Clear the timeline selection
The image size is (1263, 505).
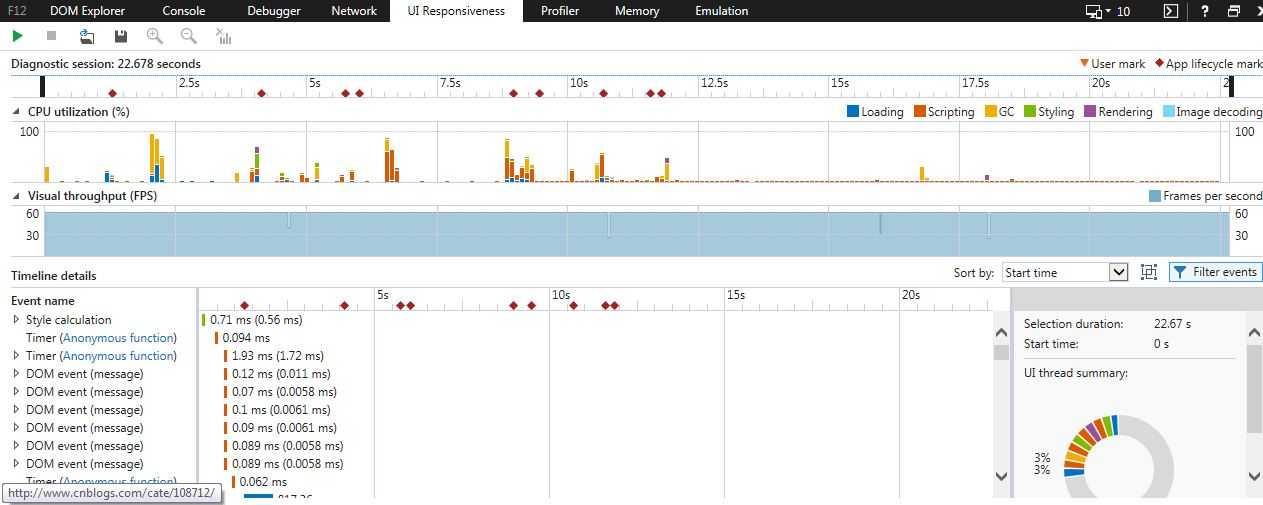(223, 36)
